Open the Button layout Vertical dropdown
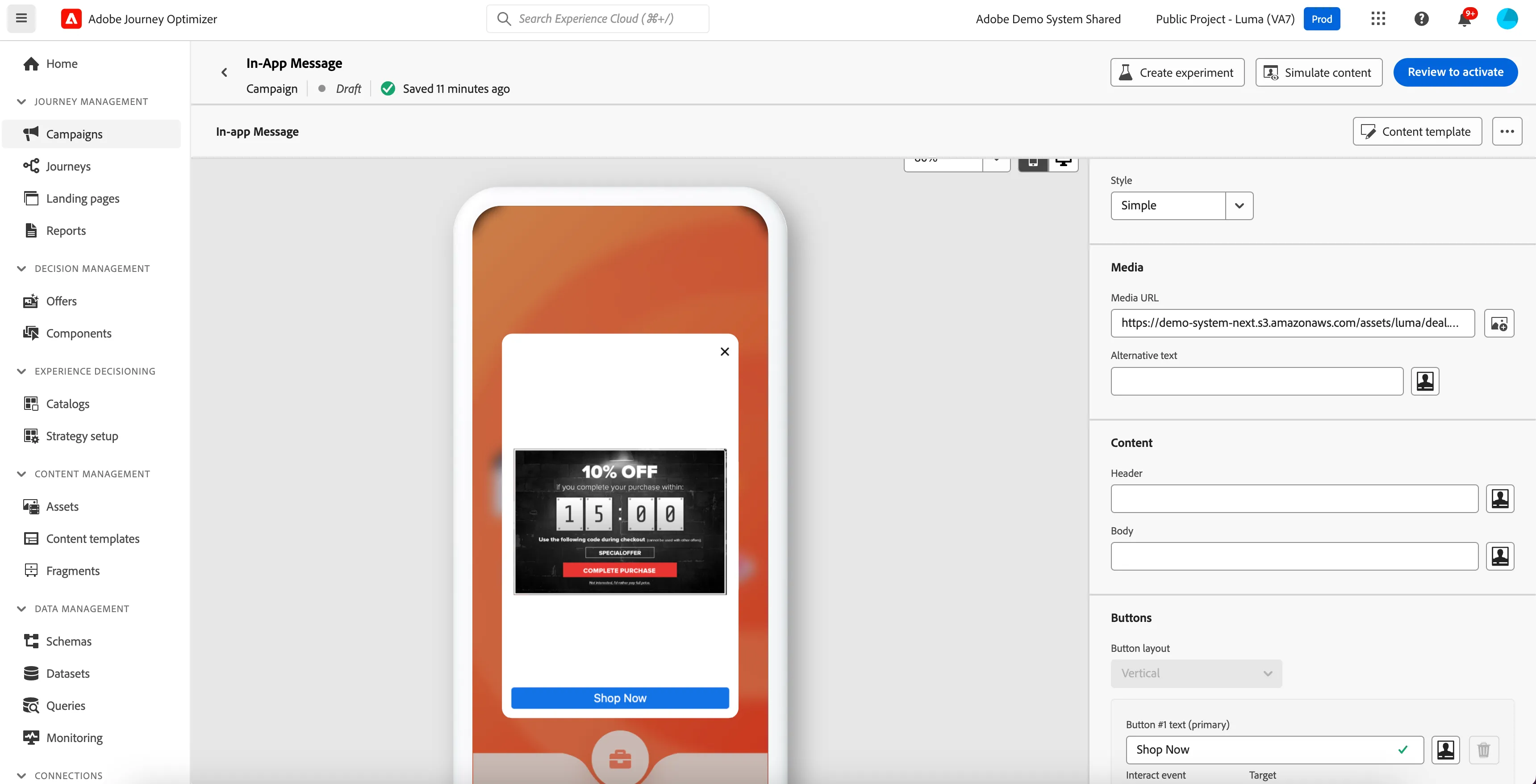Screen dimensions: 1536x784 (x=1196, y=673)
